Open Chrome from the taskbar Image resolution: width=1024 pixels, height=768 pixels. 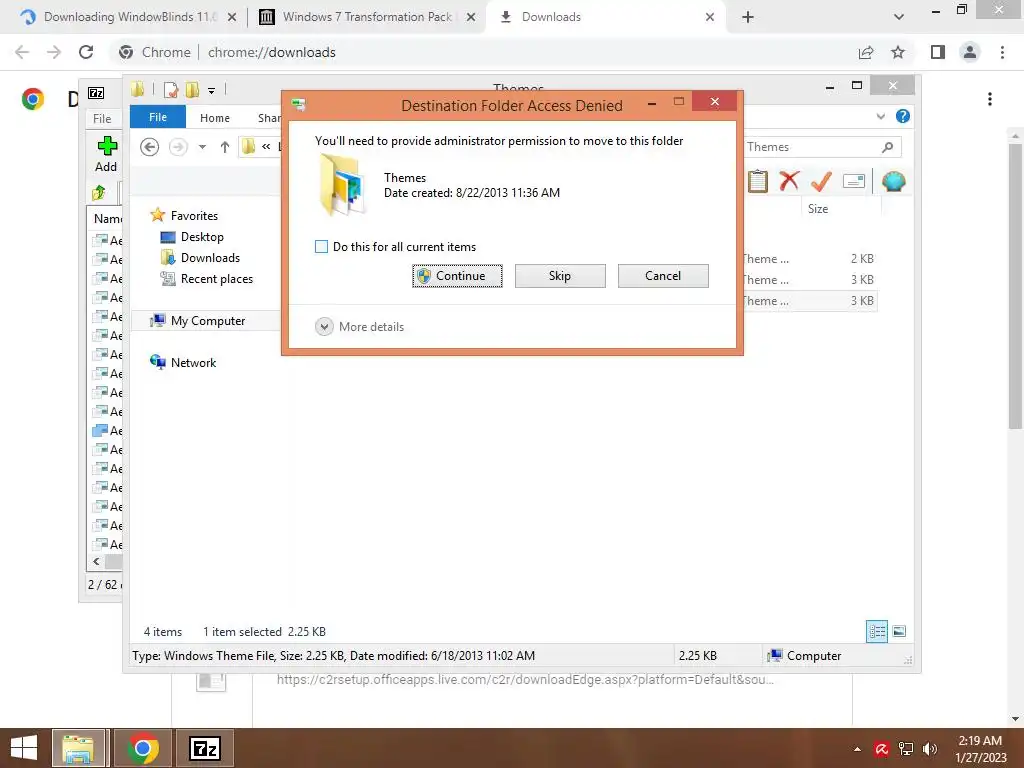point(142,748)
